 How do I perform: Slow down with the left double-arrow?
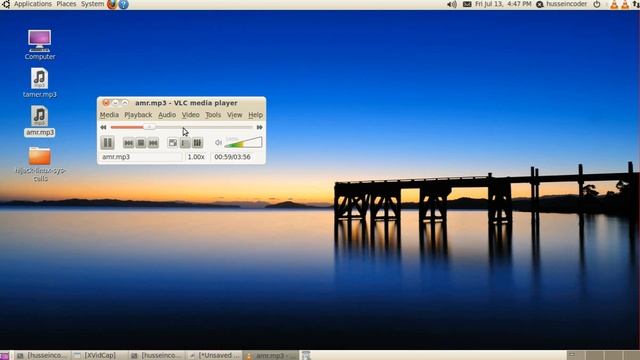point(103,127)
